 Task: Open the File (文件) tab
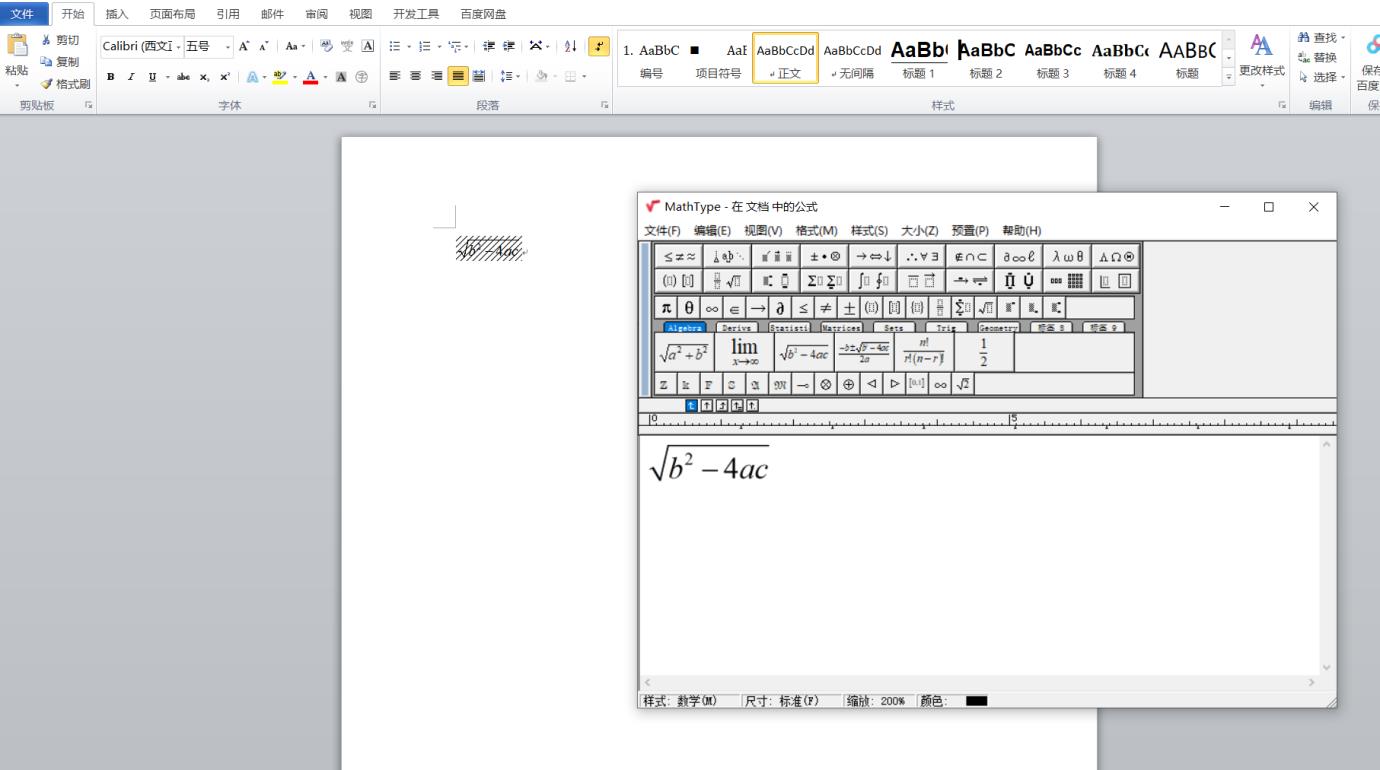pyautogui.click(x=22, y=14)
